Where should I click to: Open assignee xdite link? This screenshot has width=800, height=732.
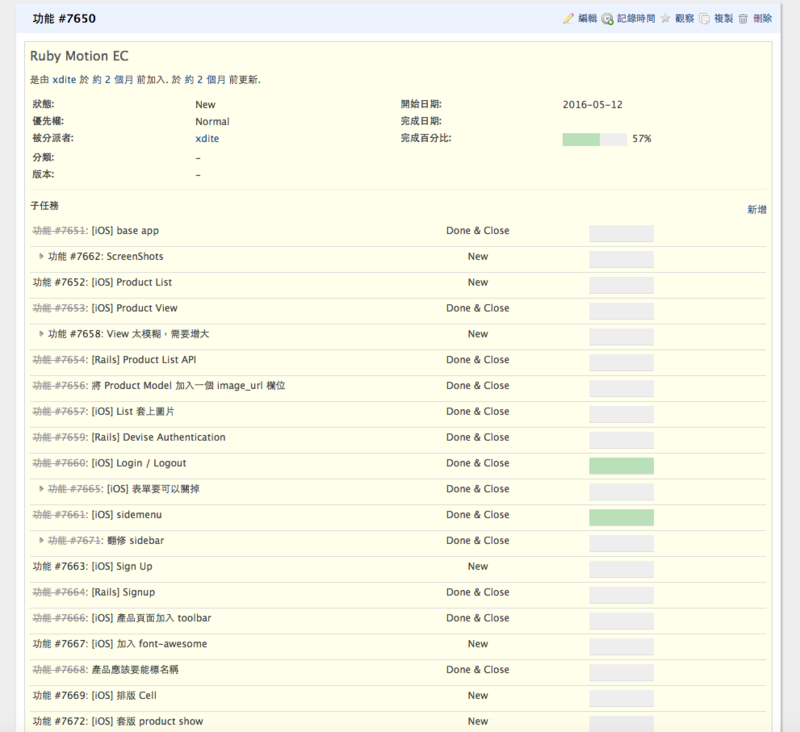(207, 138)
